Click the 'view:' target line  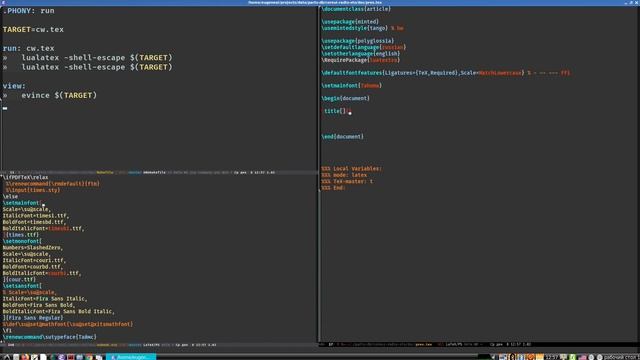point(14,86)
